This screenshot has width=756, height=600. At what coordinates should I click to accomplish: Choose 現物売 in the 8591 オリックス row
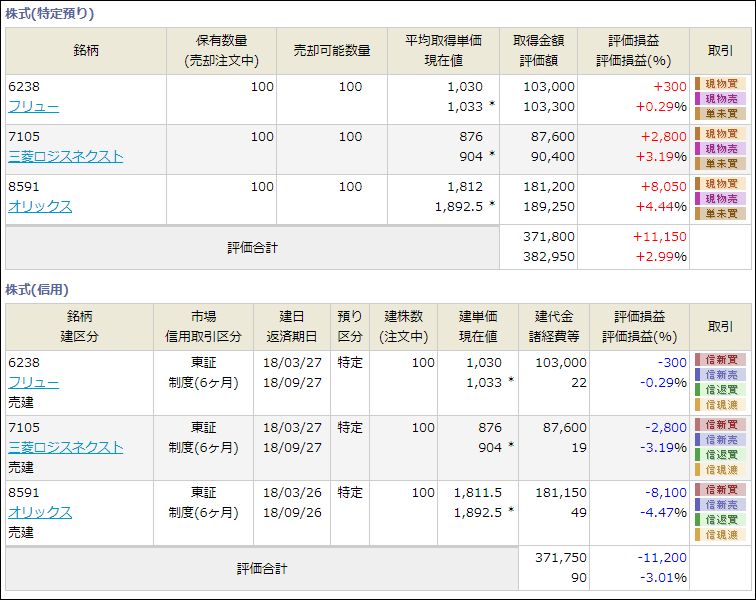coord(720,199)
